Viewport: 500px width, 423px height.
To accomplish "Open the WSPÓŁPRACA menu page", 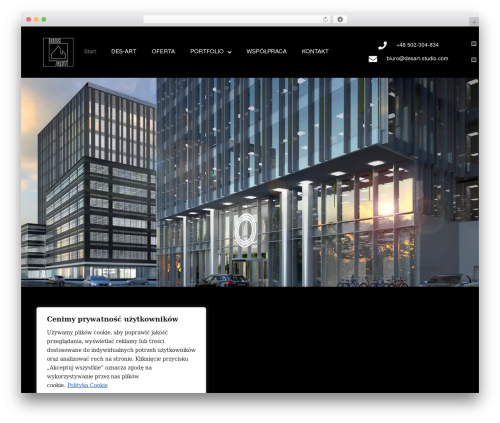I will (266, 51).
